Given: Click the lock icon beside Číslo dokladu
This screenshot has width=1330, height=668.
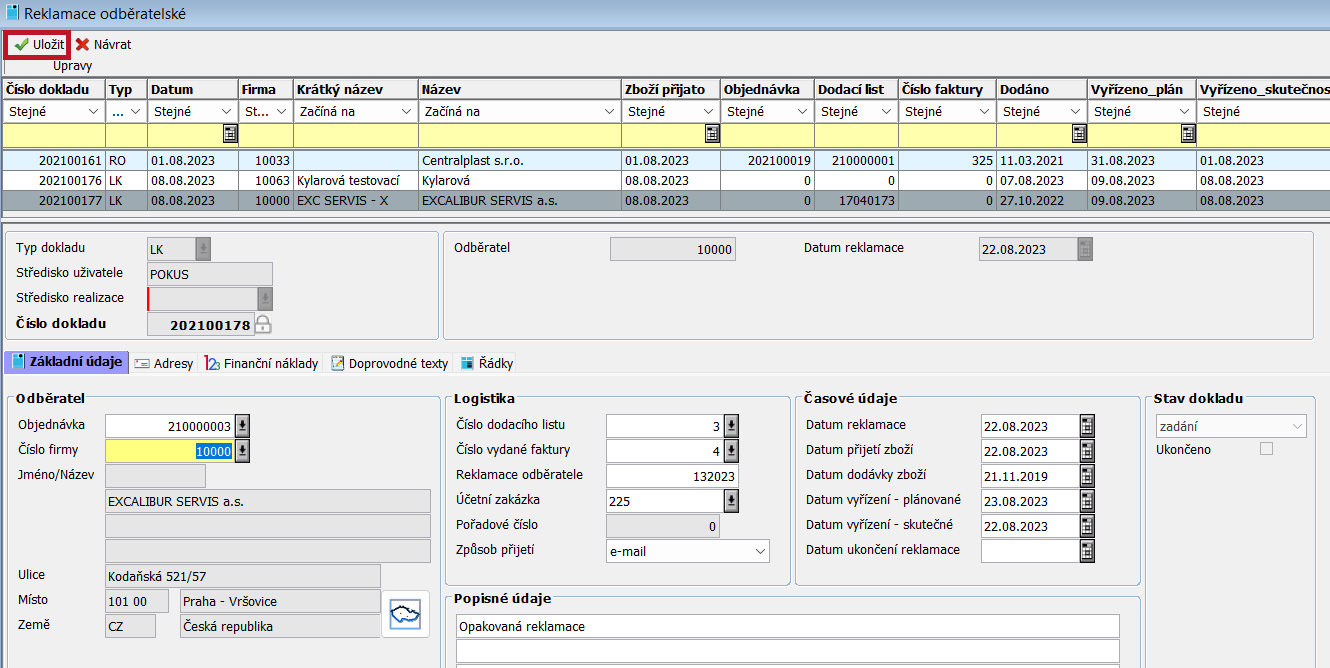Looking at the screenshot, I should [263, 324].
